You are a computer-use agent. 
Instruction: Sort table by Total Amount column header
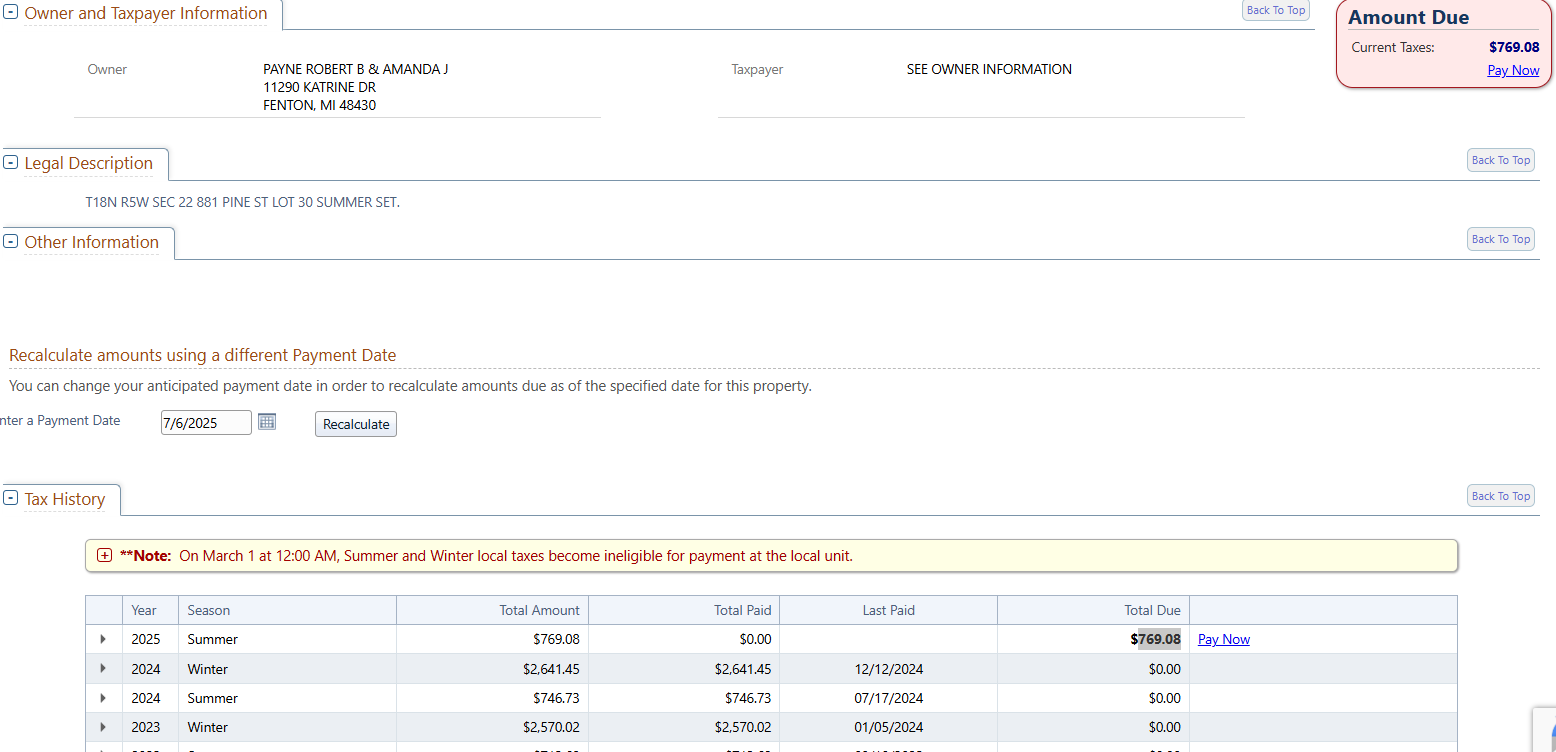[x=539, y=610]
